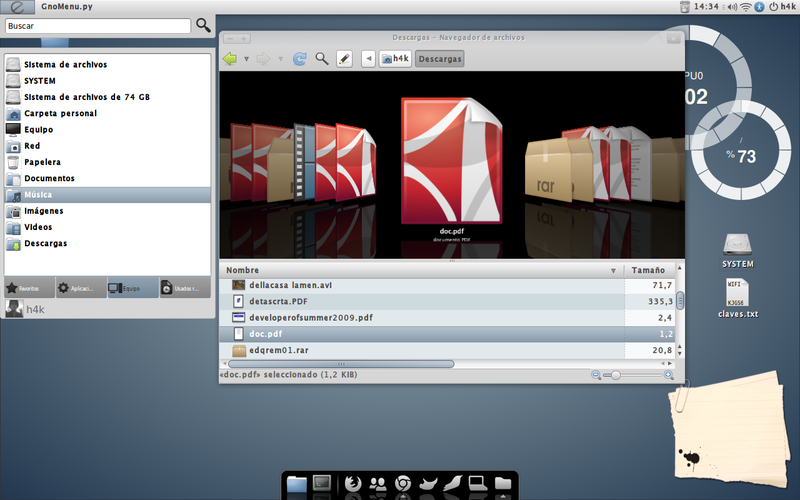Go to the h4k home path button
Screen dimensions: 800x500
click(395, 59)
